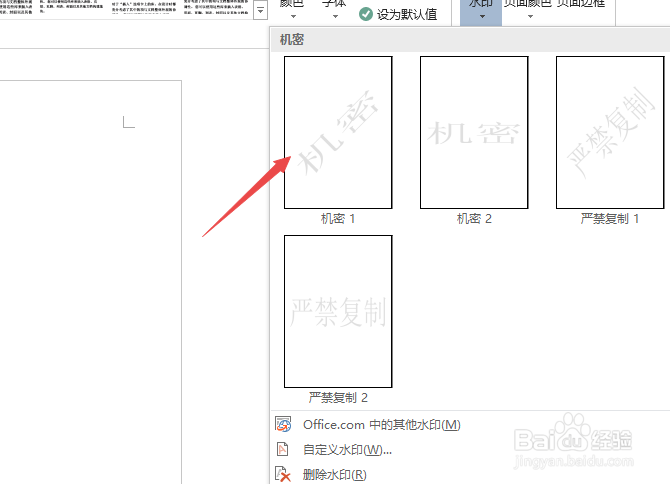This screenshot has height=484, width=670.
Task: Open the 页面颜色 dropdown
Action: click(x=529, y=10)
